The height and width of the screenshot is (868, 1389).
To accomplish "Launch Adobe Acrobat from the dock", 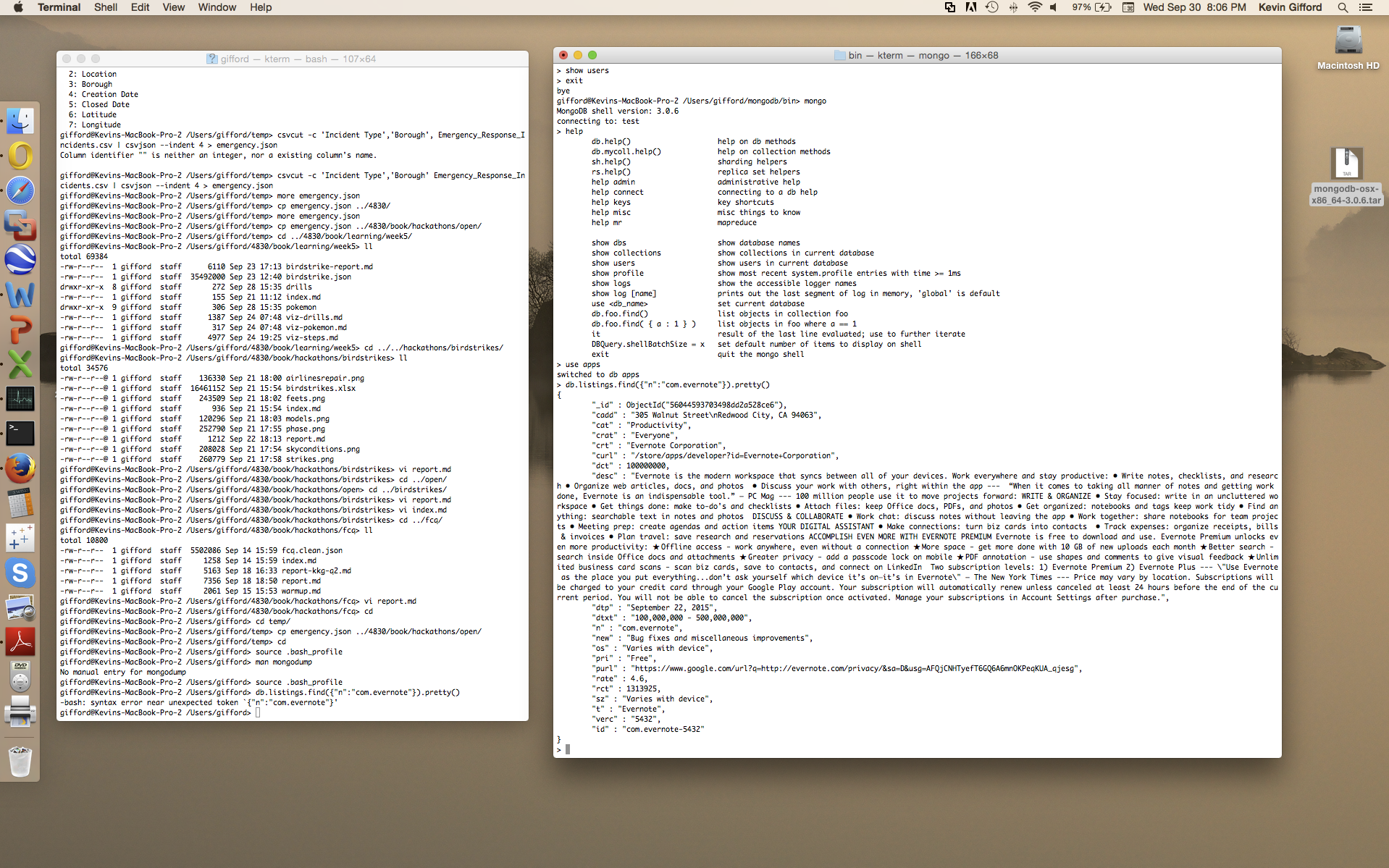I will [20, 643].
